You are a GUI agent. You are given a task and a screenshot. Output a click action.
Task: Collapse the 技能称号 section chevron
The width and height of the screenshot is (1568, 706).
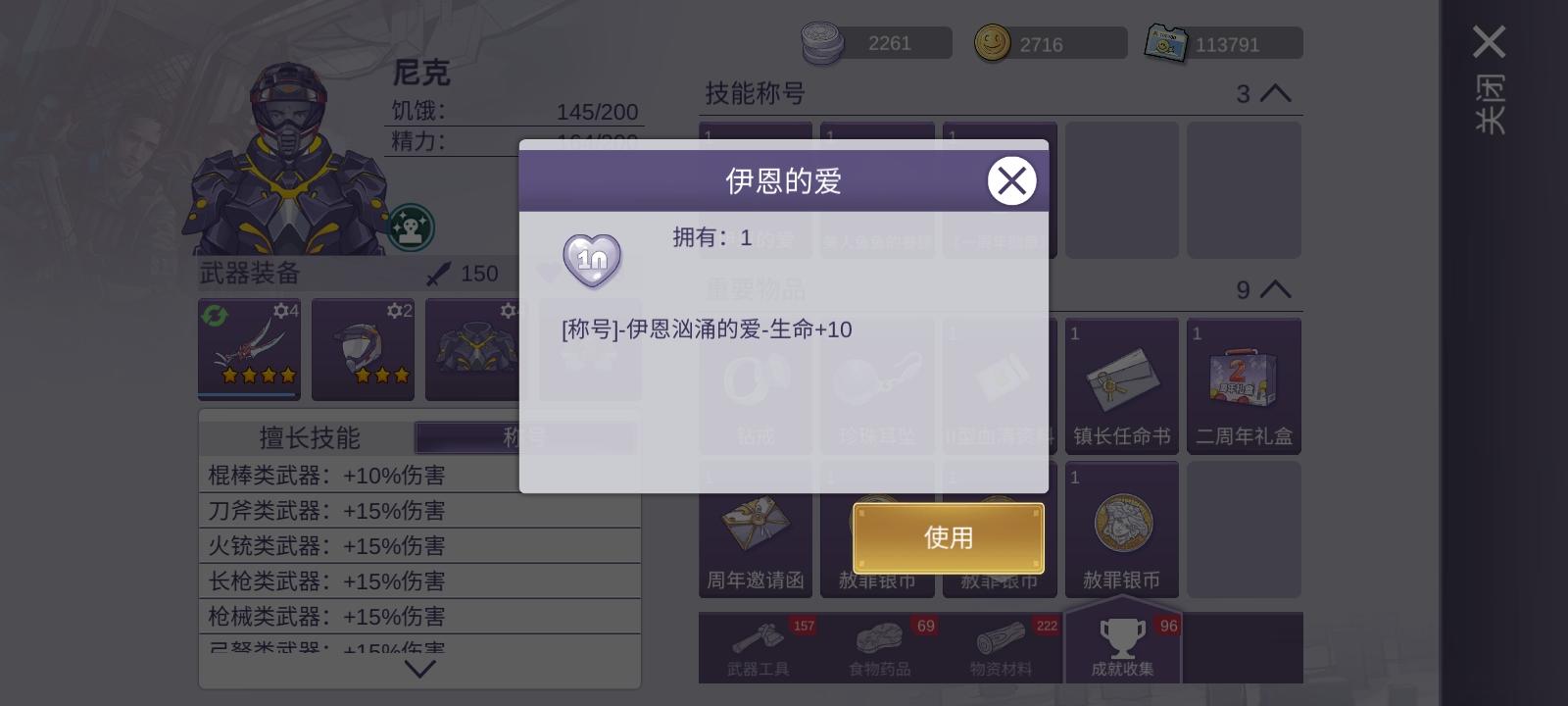pos(1275,93)
